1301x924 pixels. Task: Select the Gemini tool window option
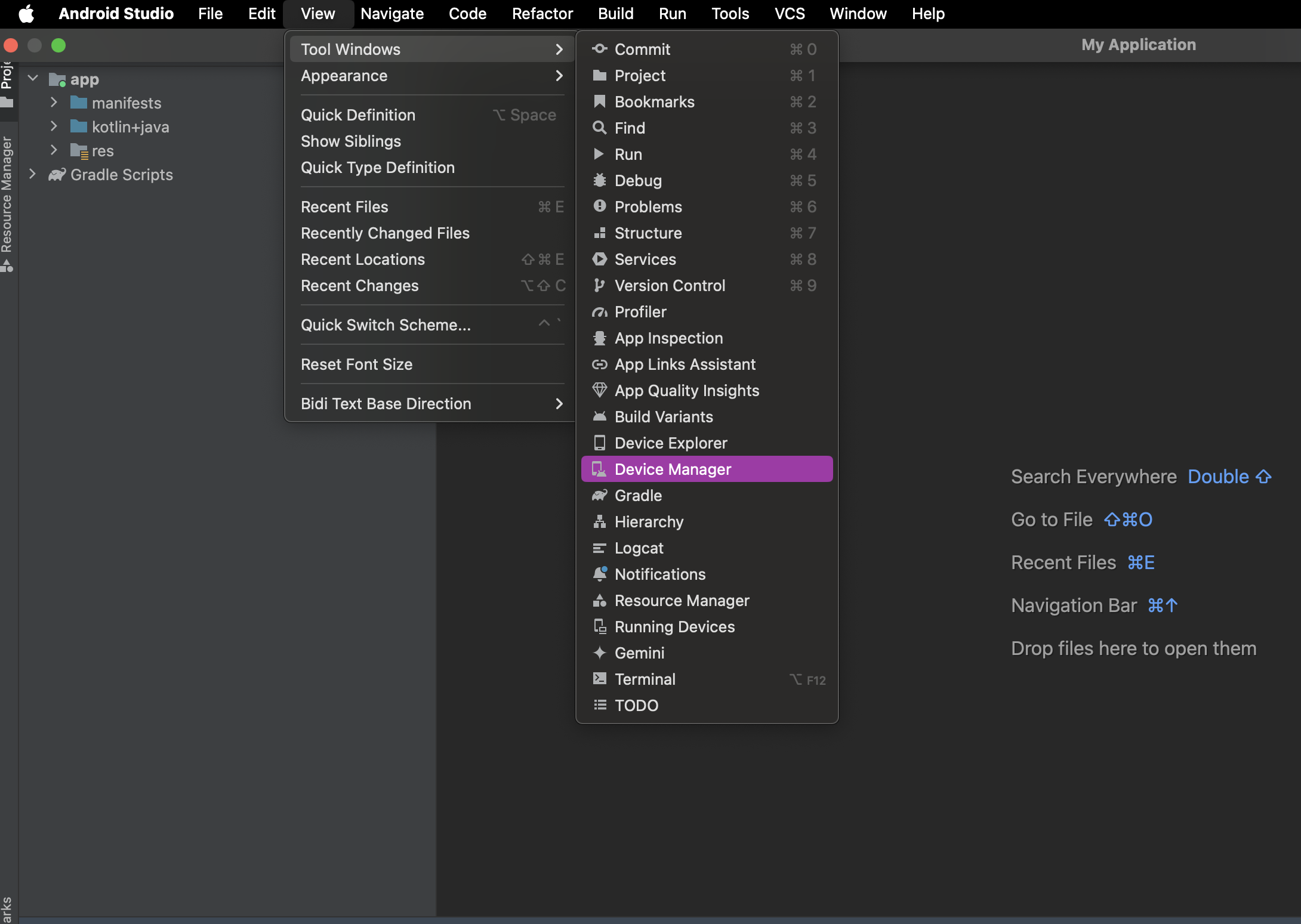pos(640,652)
